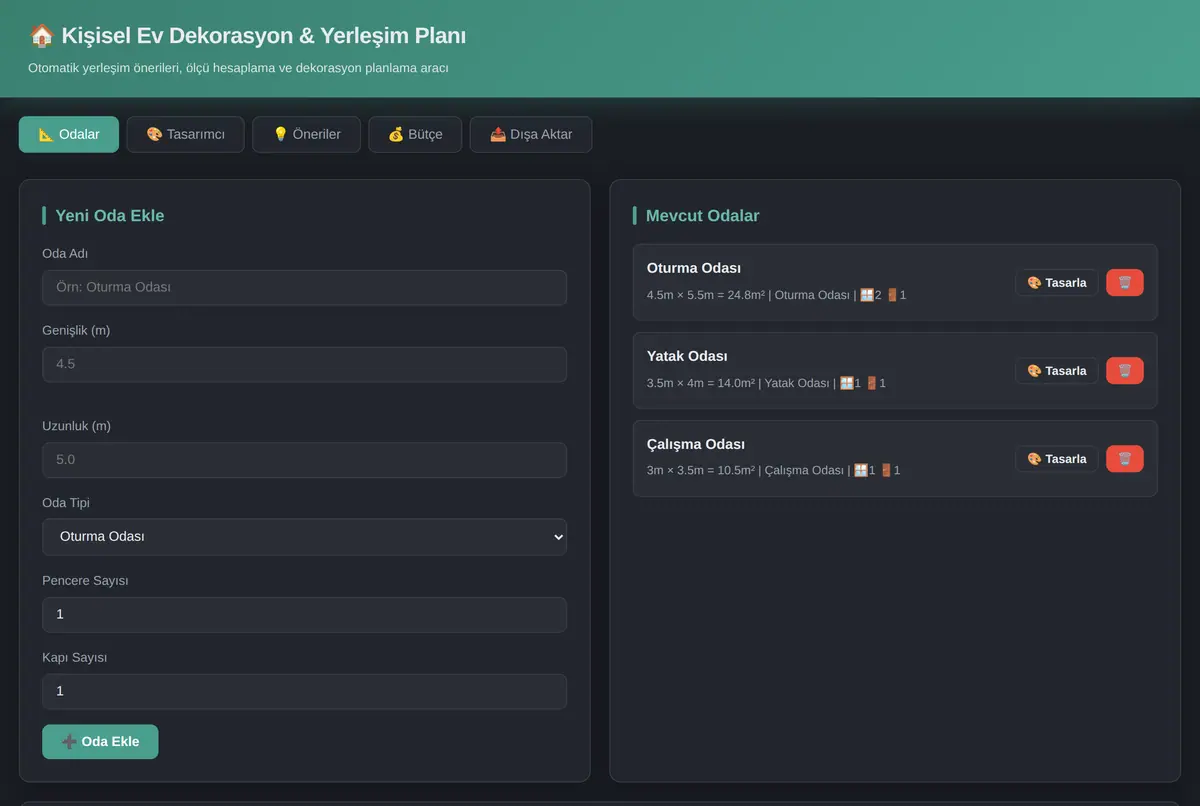Click Tasarla for Çalışma Odası
This screenshot has width=1200, height=806.
(x=1057, y=459)
